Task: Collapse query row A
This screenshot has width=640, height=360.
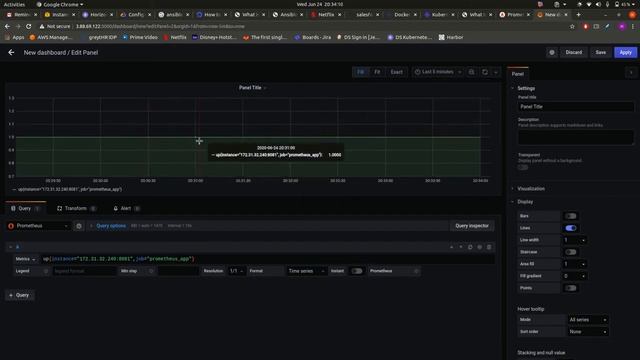Action: pyautogui.click(x=11, y=247)
